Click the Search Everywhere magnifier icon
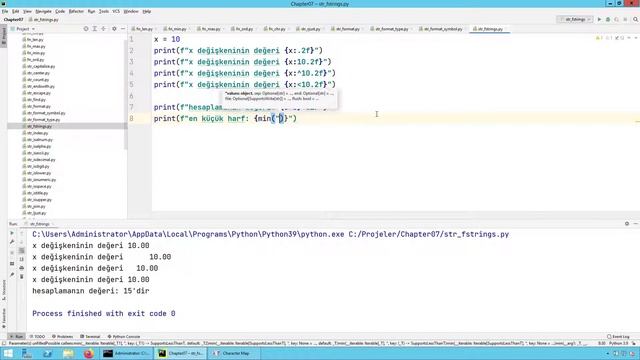 636,20
